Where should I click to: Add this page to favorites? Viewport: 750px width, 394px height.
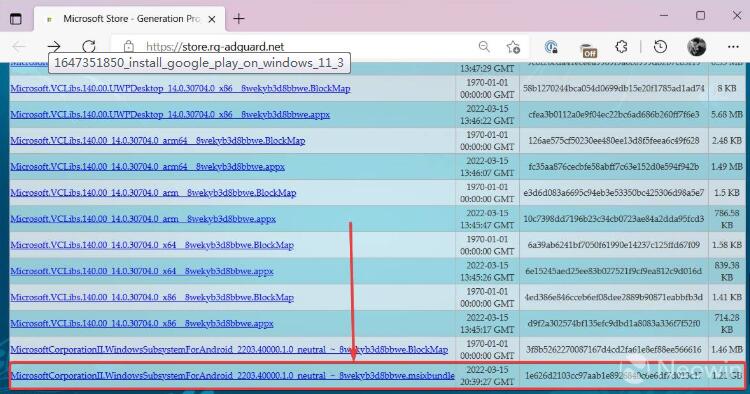pyautogui.click(x=513, y=47)
